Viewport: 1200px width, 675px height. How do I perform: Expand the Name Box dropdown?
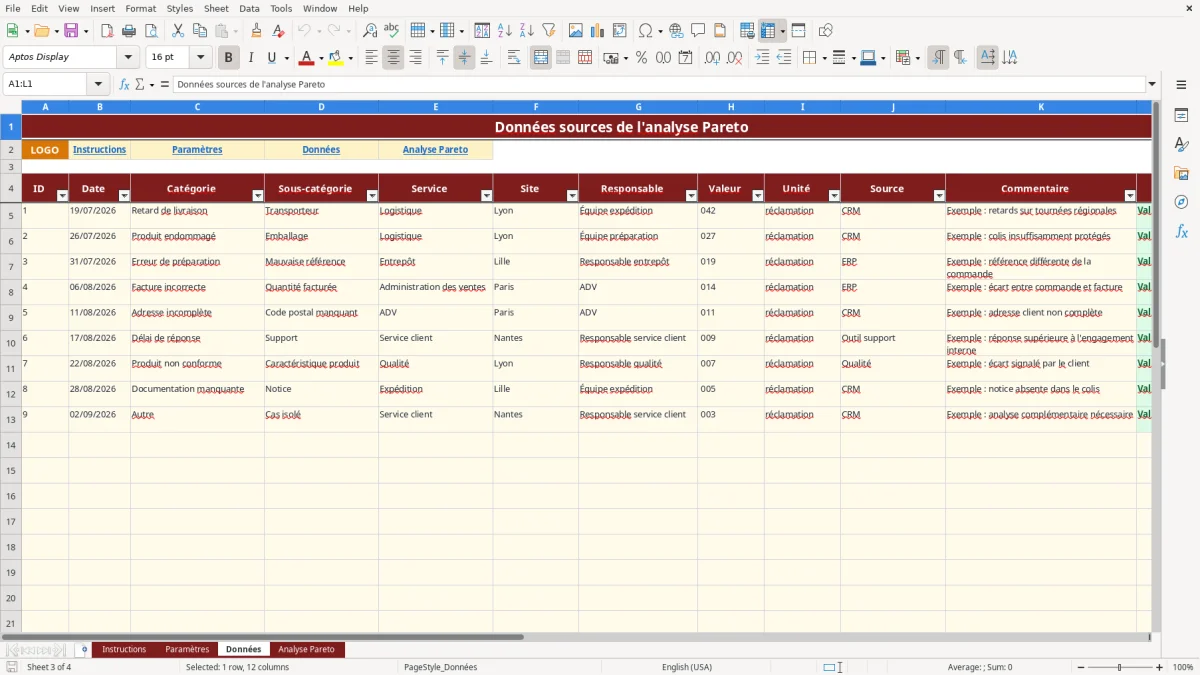point(98,85)
